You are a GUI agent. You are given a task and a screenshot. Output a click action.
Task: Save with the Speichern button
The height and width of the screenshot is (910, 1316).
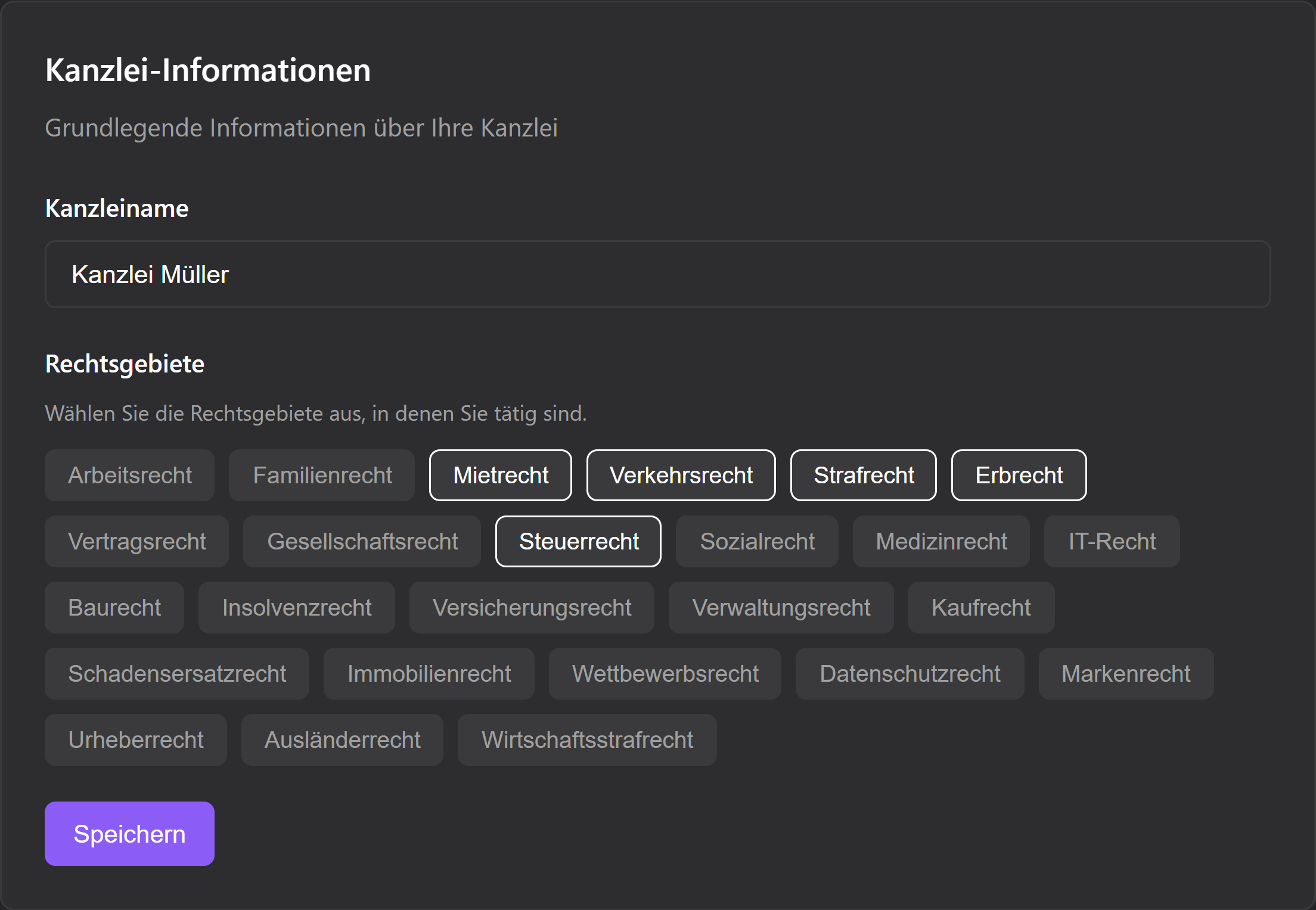click(129, 833)
